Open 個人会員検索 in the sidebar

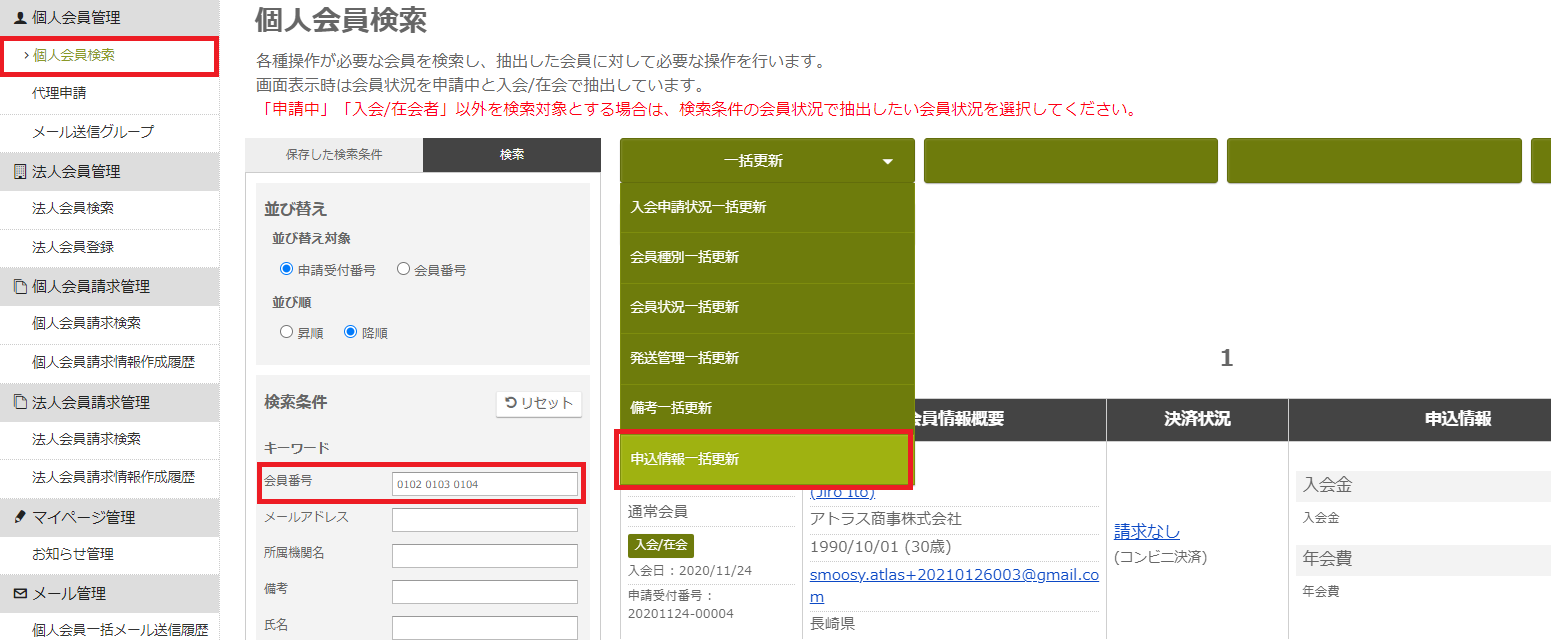(73, 55)
